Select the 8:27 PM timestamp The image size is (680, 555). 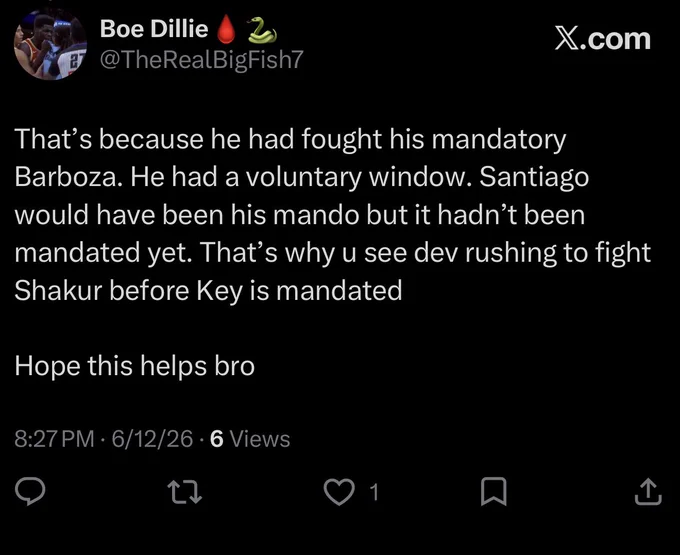(x=54, y=439)
